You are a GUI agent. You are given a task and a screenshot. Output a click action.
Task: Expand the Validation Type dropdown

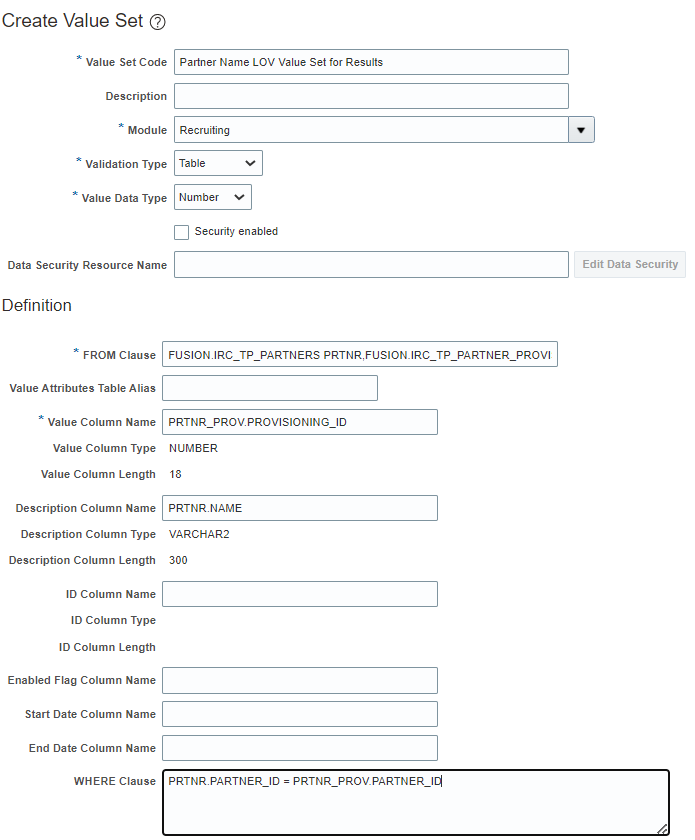pos(218,163)
